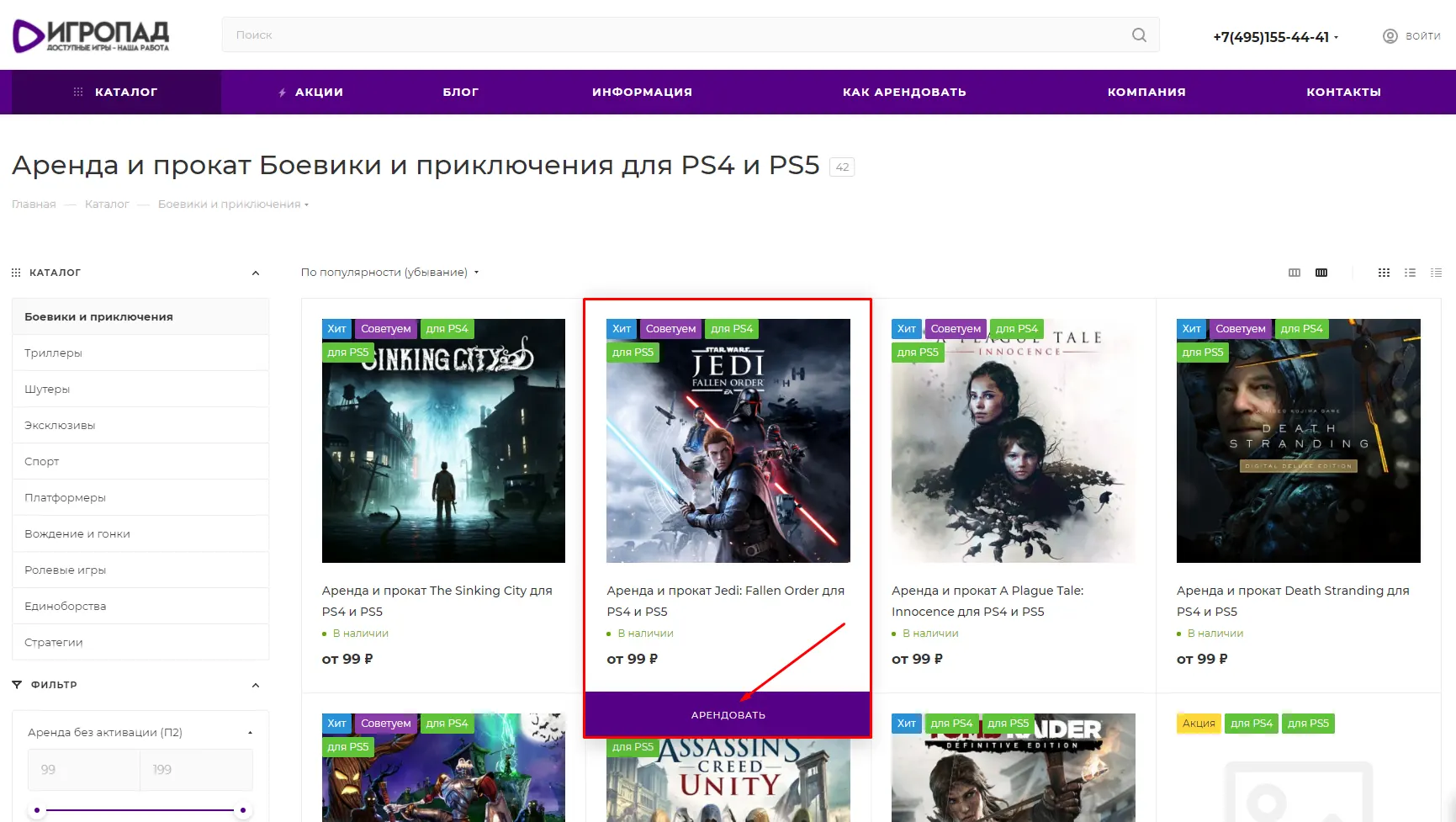The height and width of the screenshot is (822, 1456).
Task: Open the ИНФОРМАЦИЯ menu item
Action: (x=642, y=92)
